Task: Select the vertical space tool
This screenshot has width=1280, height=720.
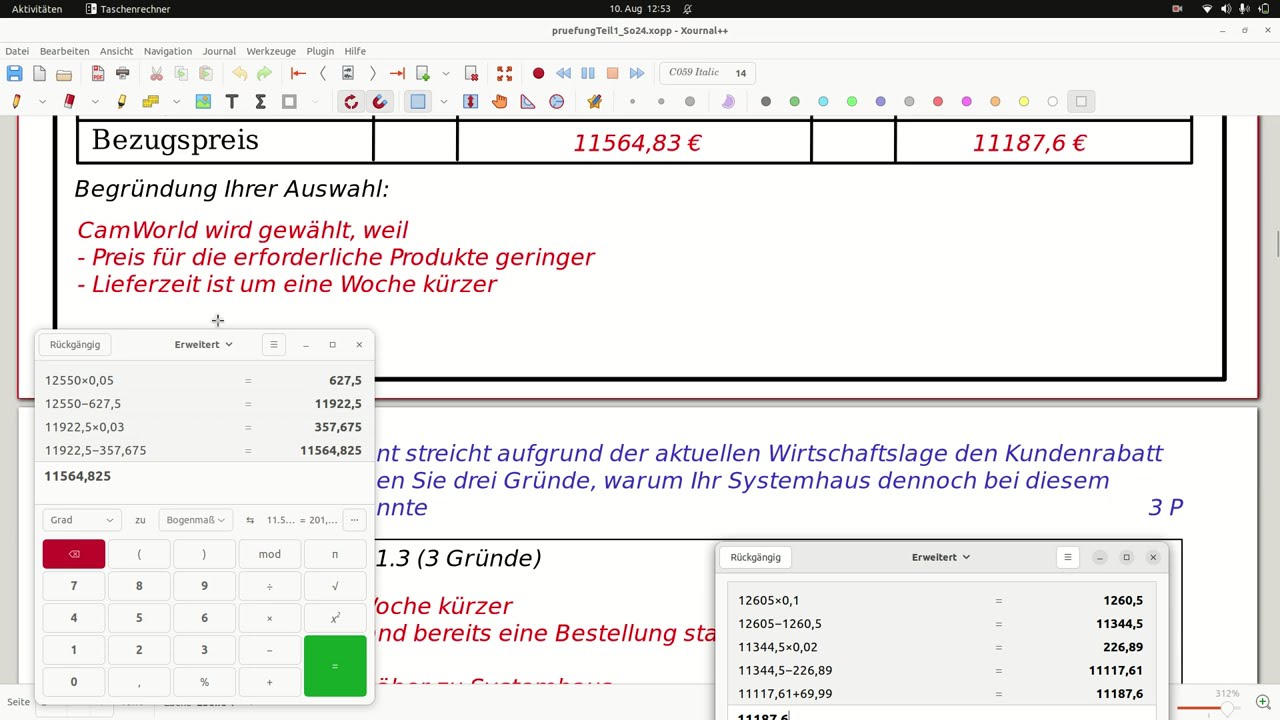Action: (x=471, y=101)
